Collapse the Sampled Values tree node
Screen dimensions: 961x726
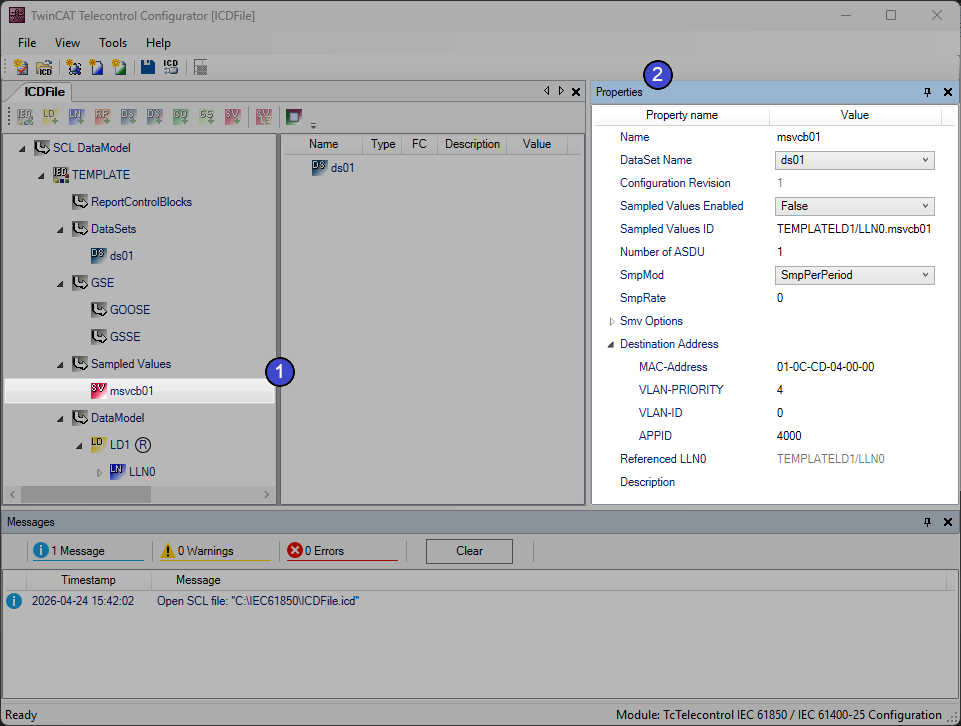coord(61,364)
